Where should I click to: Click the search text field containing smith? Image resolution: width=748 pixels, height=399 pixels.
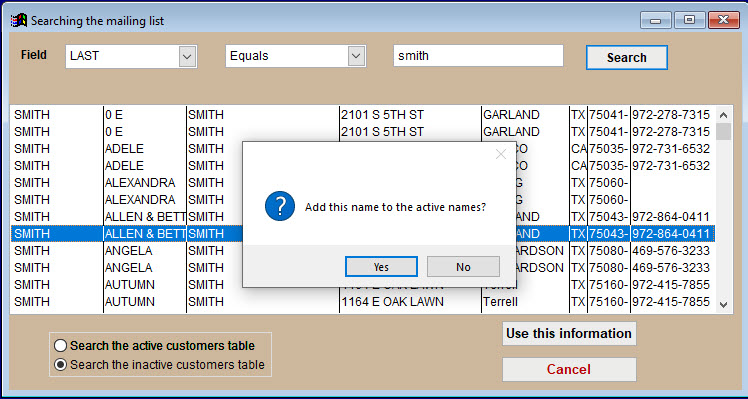478,56
